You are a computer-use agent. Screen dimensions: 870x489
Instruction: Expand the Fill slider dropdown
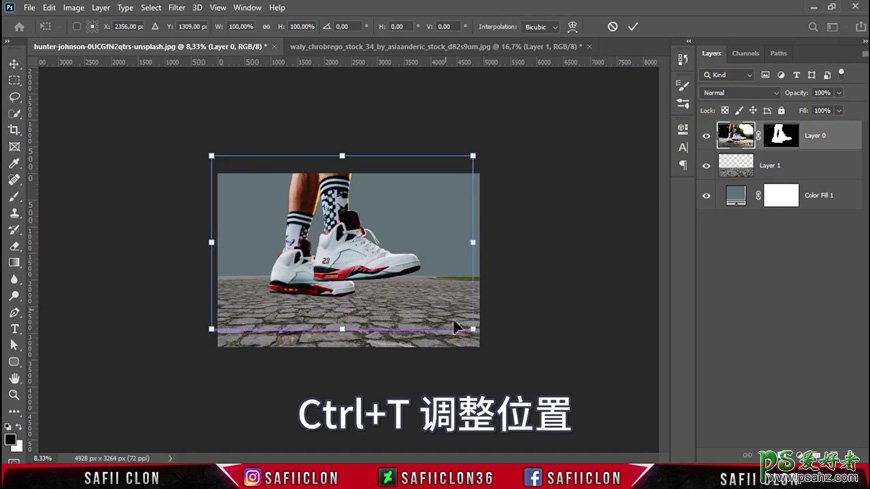(x=839, y=110)
